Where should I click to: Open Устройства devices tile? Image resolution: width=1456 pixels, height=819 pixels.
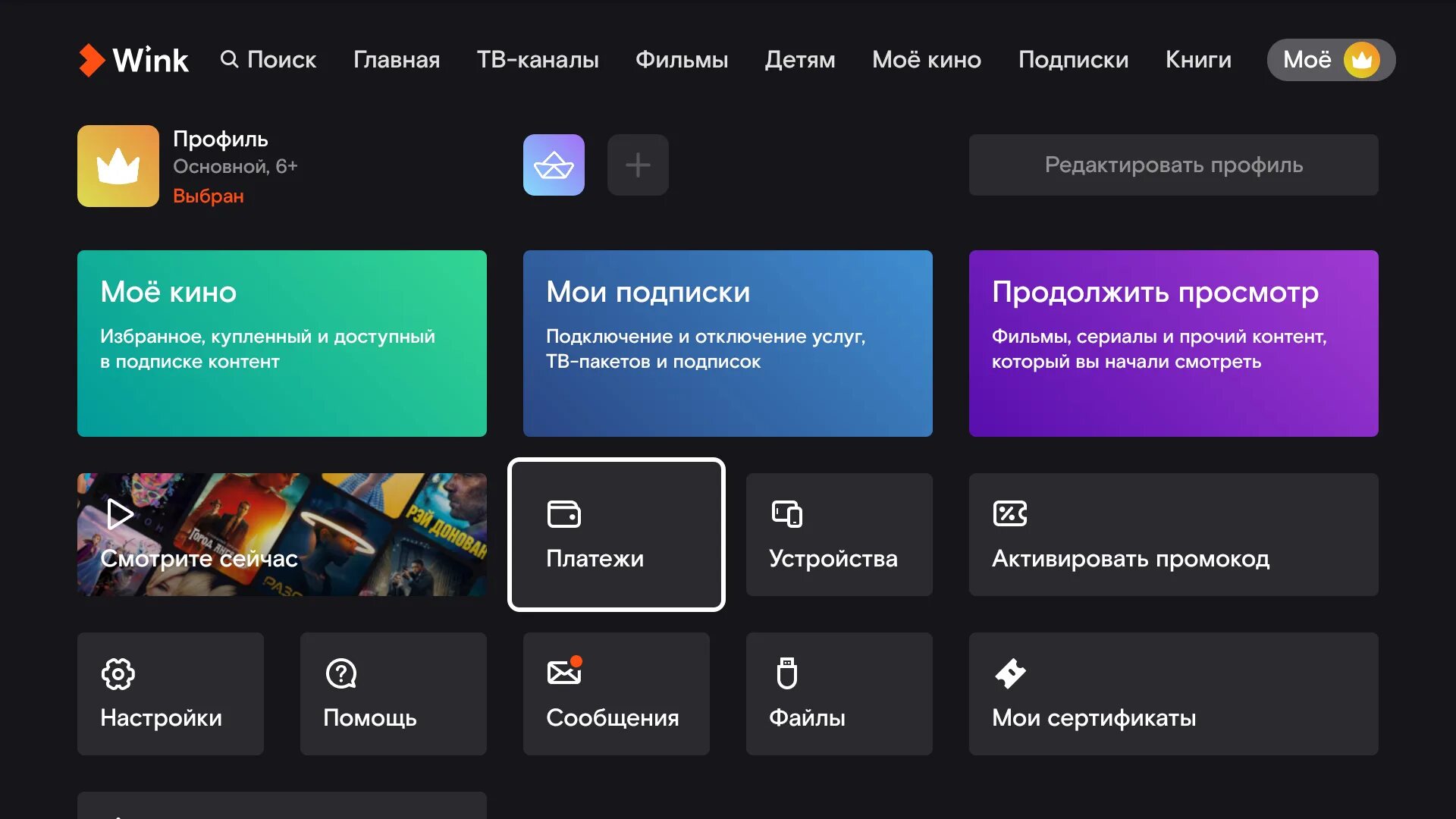(x=839, y=535)
